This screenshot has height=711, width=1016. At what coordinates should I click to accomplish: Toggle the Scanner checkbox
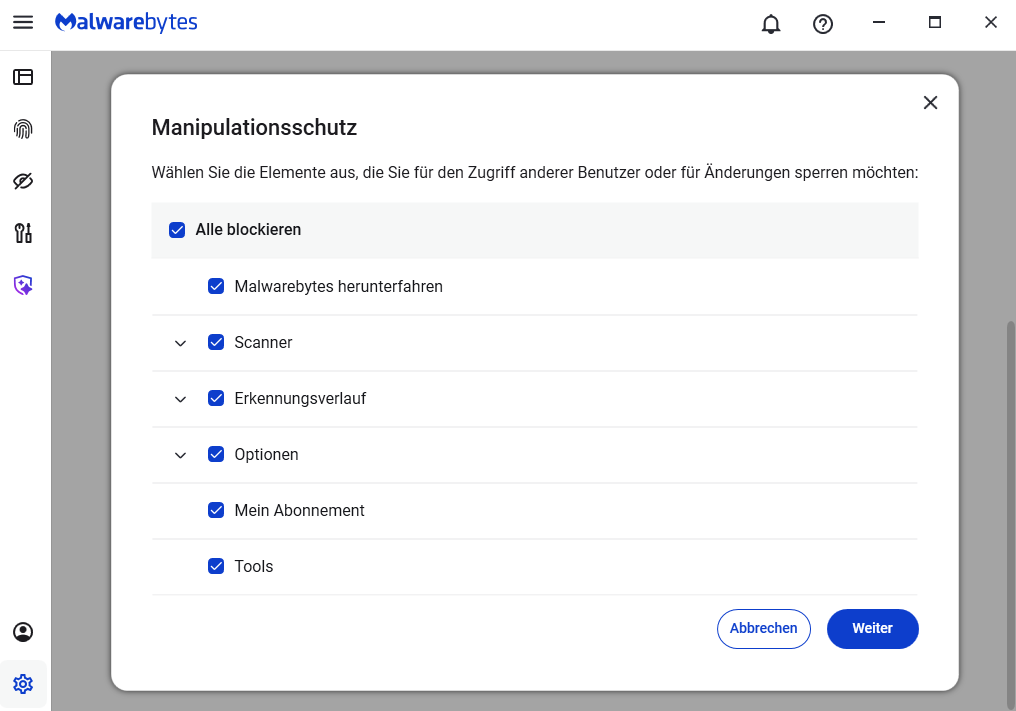click(216, 342)
